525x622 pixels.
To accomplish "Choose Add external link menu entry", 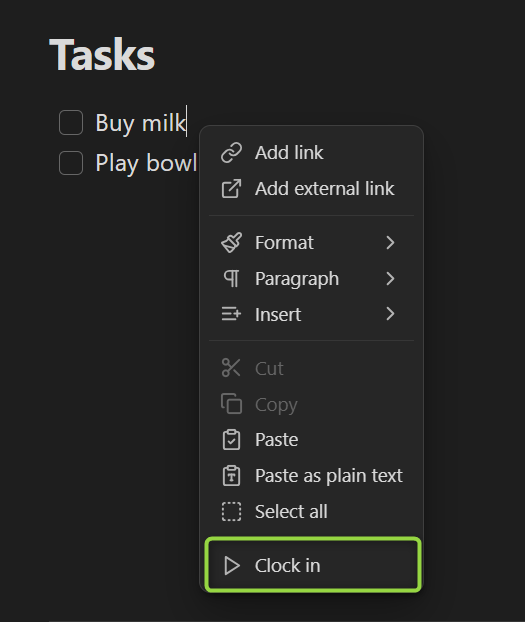I will (x=312, y=188).
